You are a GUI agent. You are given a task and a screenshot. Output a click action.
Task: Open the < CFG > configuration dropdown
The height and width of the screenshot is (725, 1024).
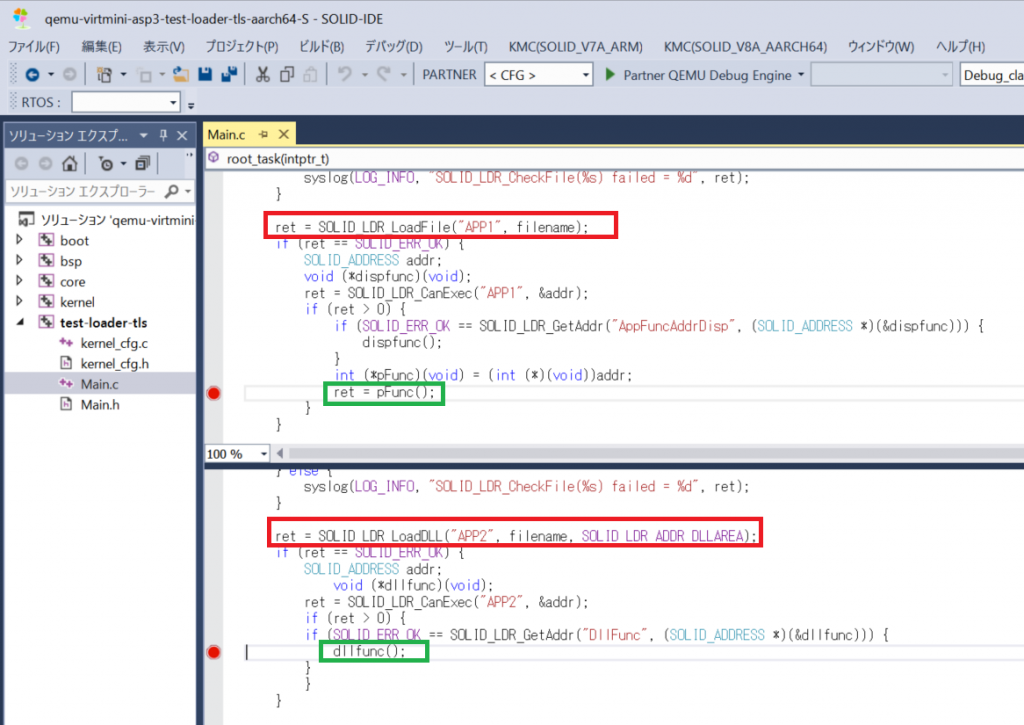coord(539,75)
